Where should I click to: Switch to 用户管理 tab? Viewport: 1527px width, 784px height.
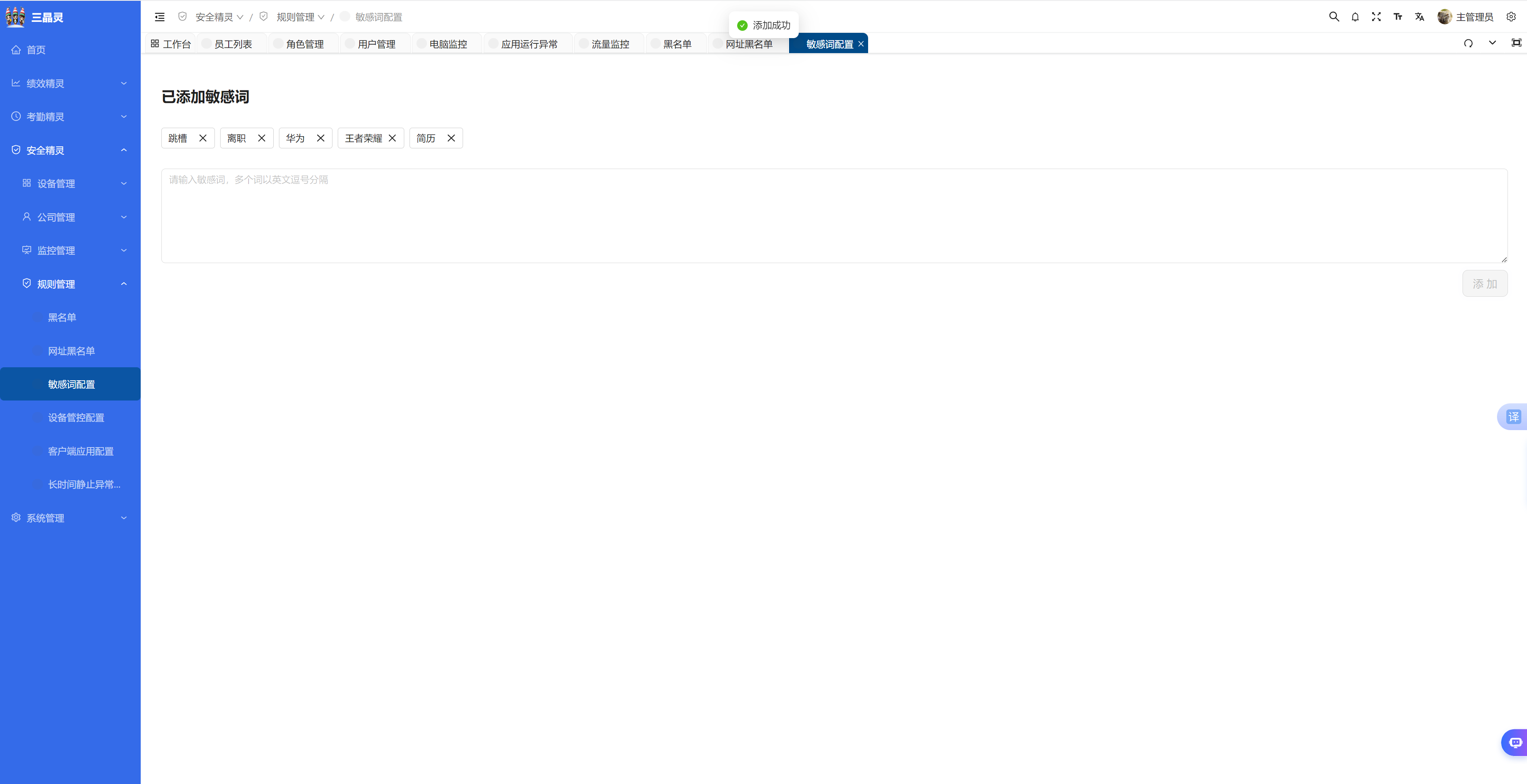[x=376, y=44]
